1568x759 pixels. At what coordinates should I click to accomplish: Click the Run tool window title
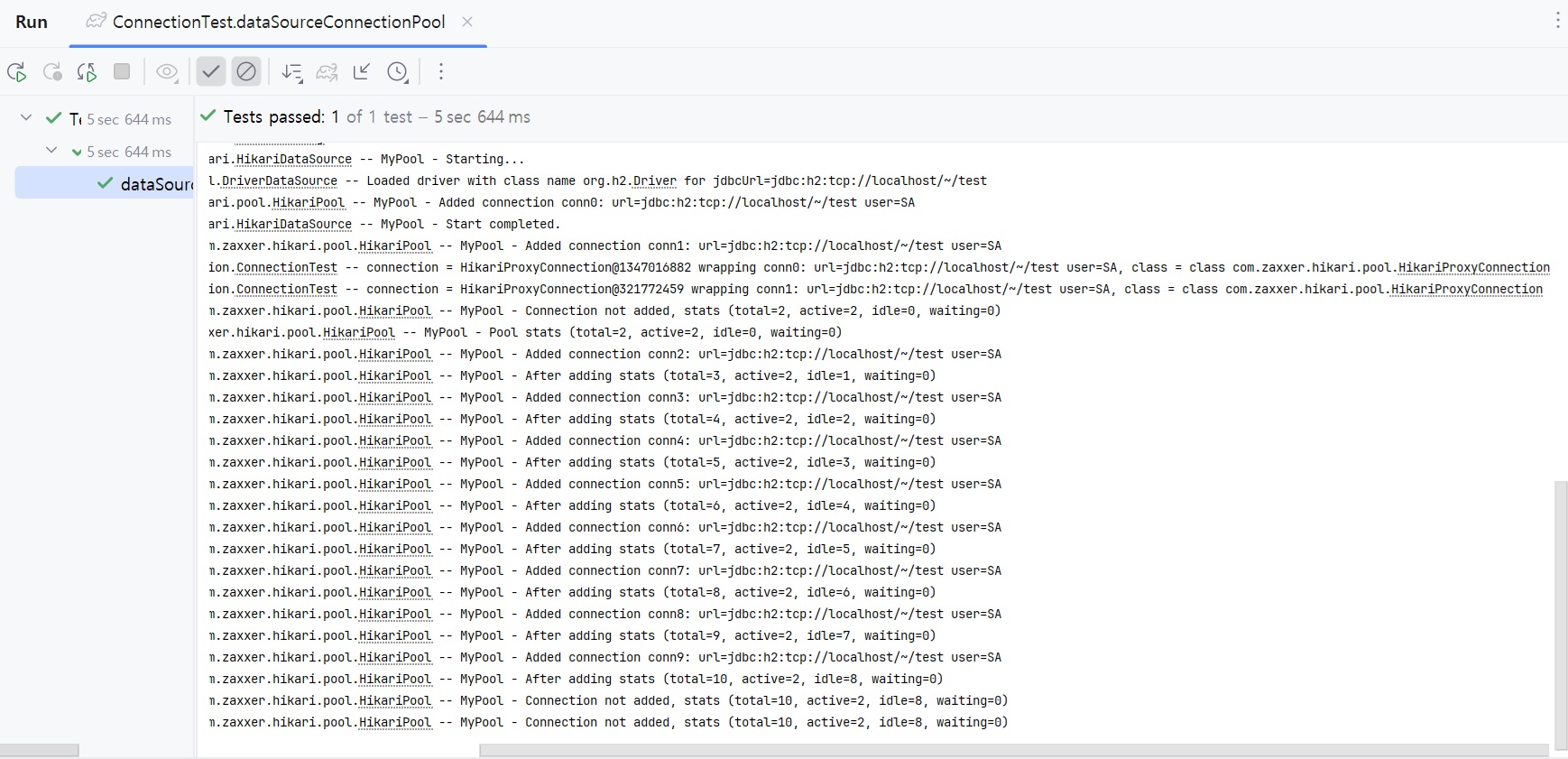point(32,22)
